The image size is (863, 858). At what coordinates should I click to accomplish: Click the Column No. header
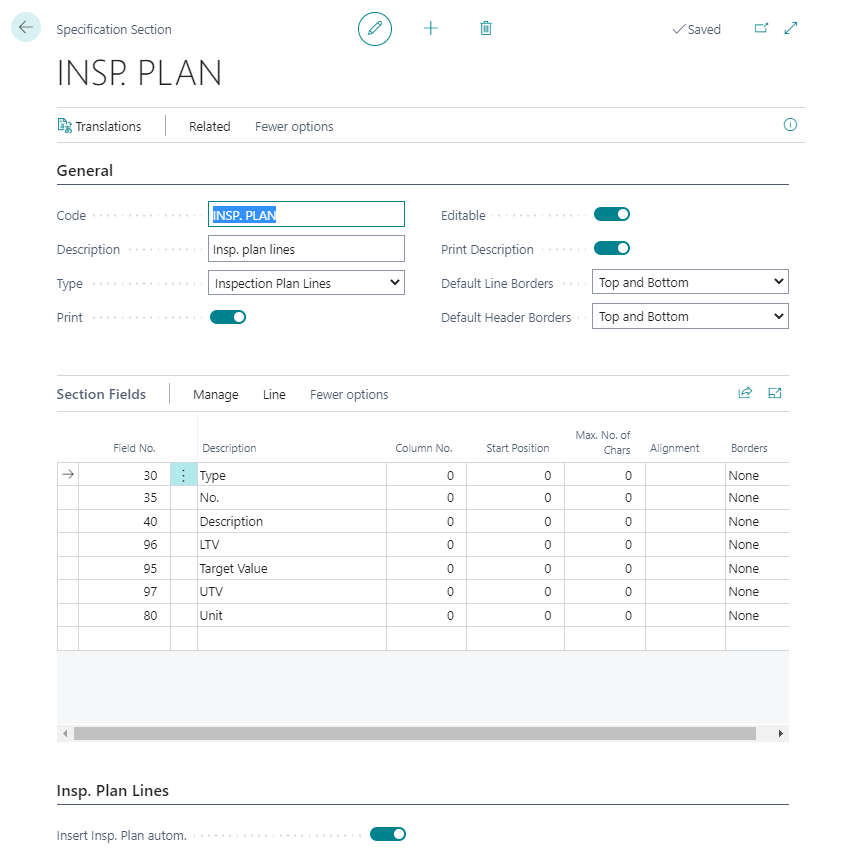(x=424, y=448)
